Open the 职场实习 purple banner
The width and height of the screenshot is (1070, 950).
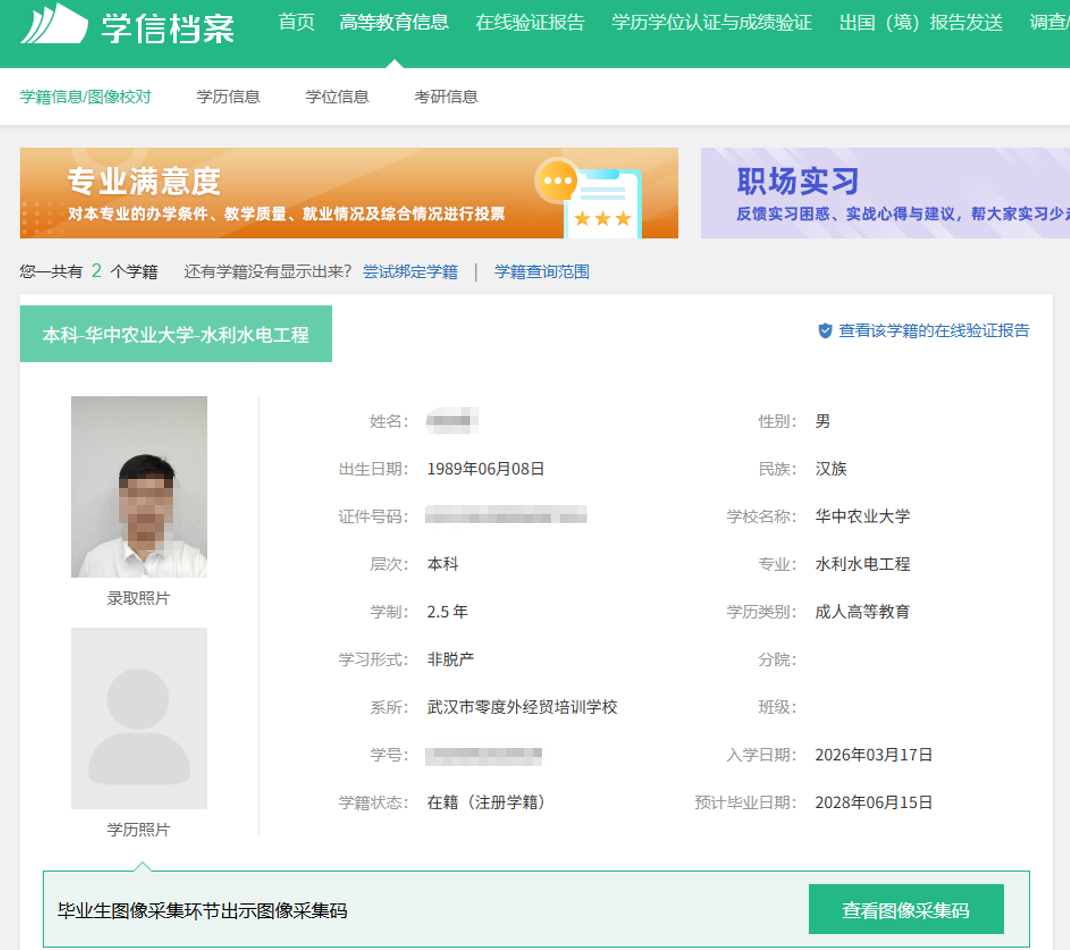(885, 193)
